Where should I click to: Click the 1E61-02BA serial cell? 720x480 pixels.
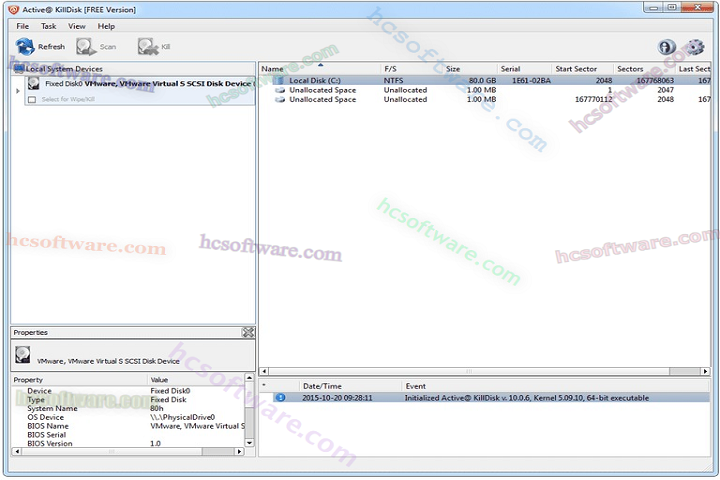click(x=531, y=80)
